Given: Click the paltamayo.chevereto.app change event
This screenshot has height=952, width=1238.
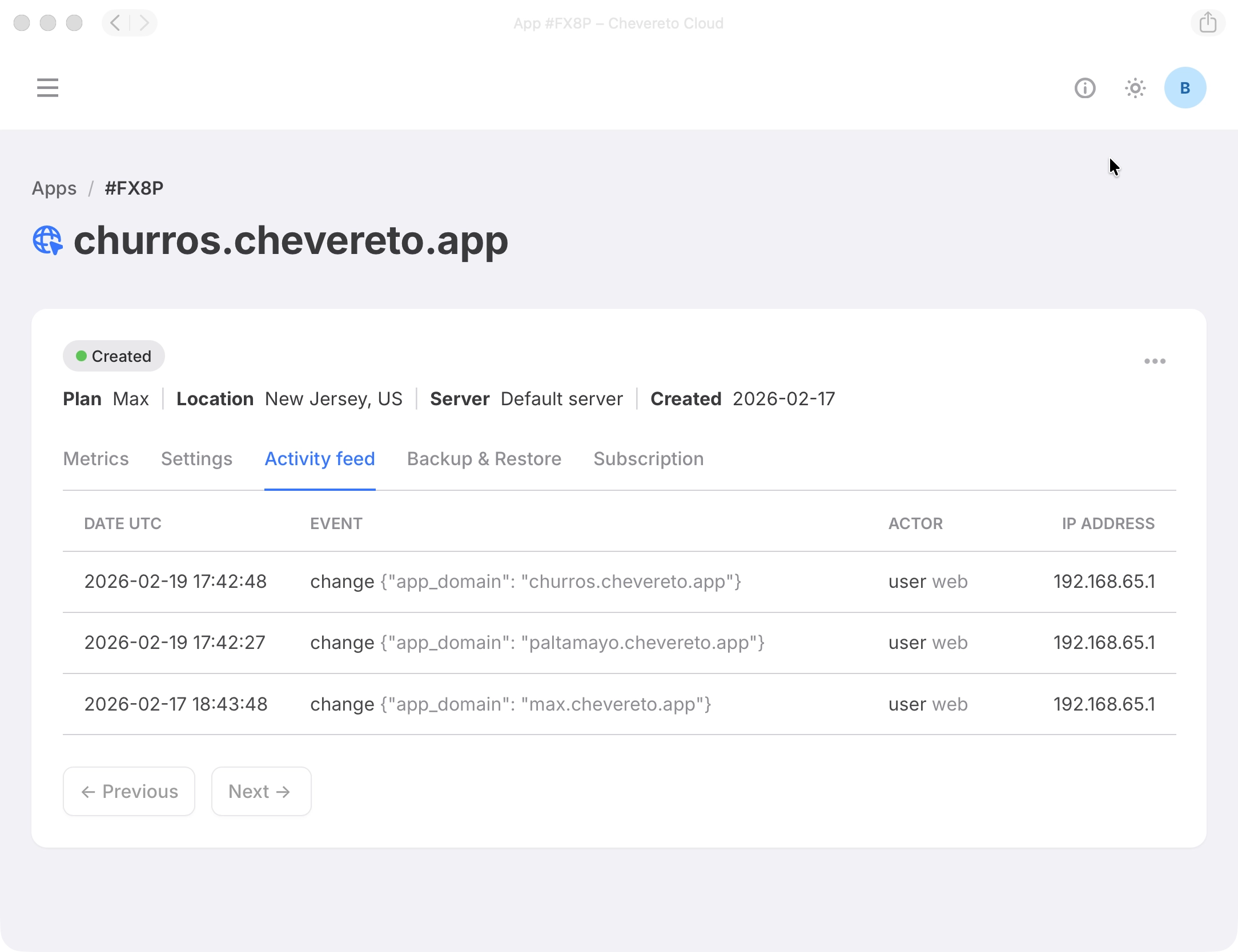Looking at the screenshot, I should pyautogui.click(x=537, y=643).
